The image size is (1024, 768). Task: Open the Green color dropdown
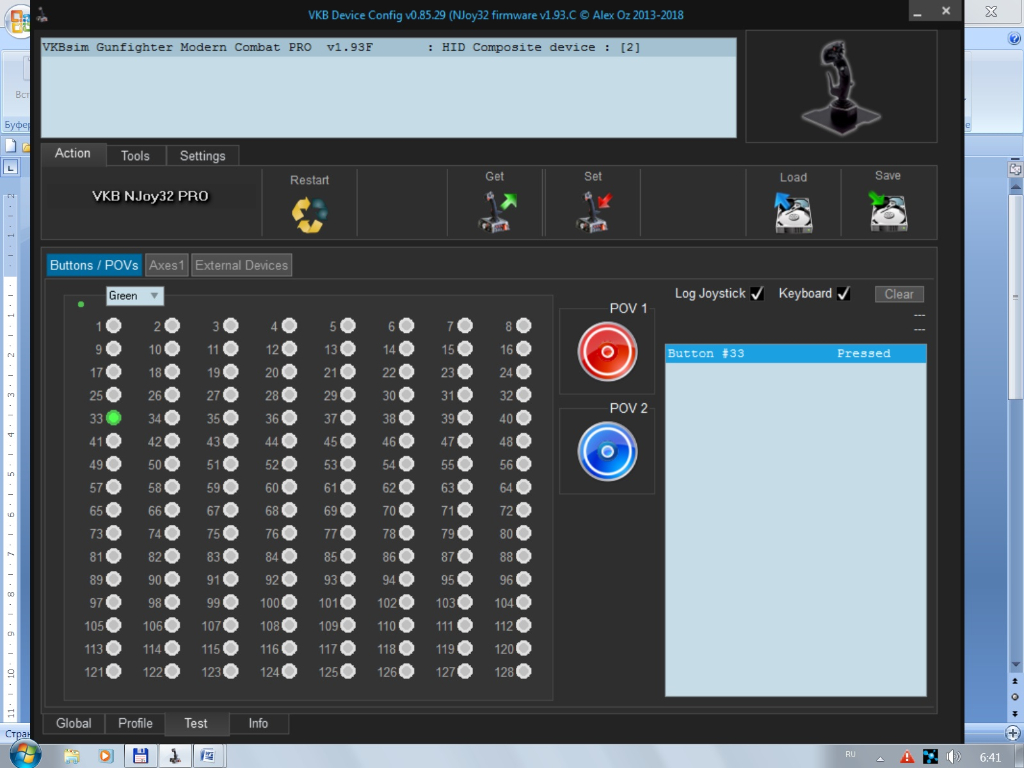point(135,296)
